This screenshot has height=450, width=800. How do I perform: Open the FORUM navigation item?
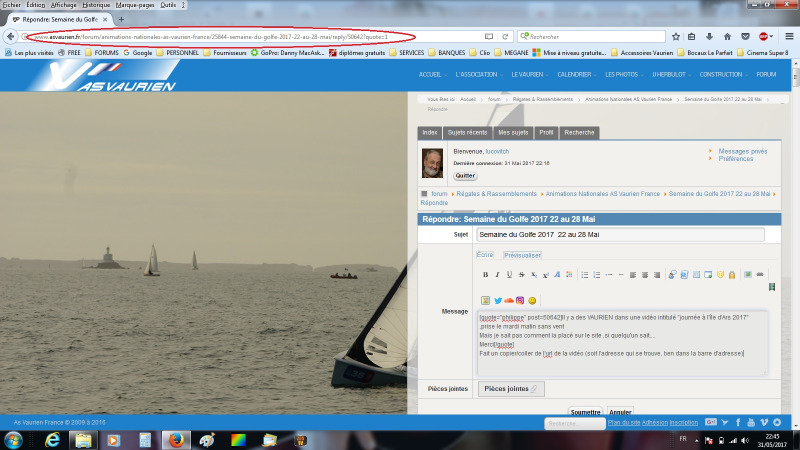pyautogui.click(x=766, y=74)
